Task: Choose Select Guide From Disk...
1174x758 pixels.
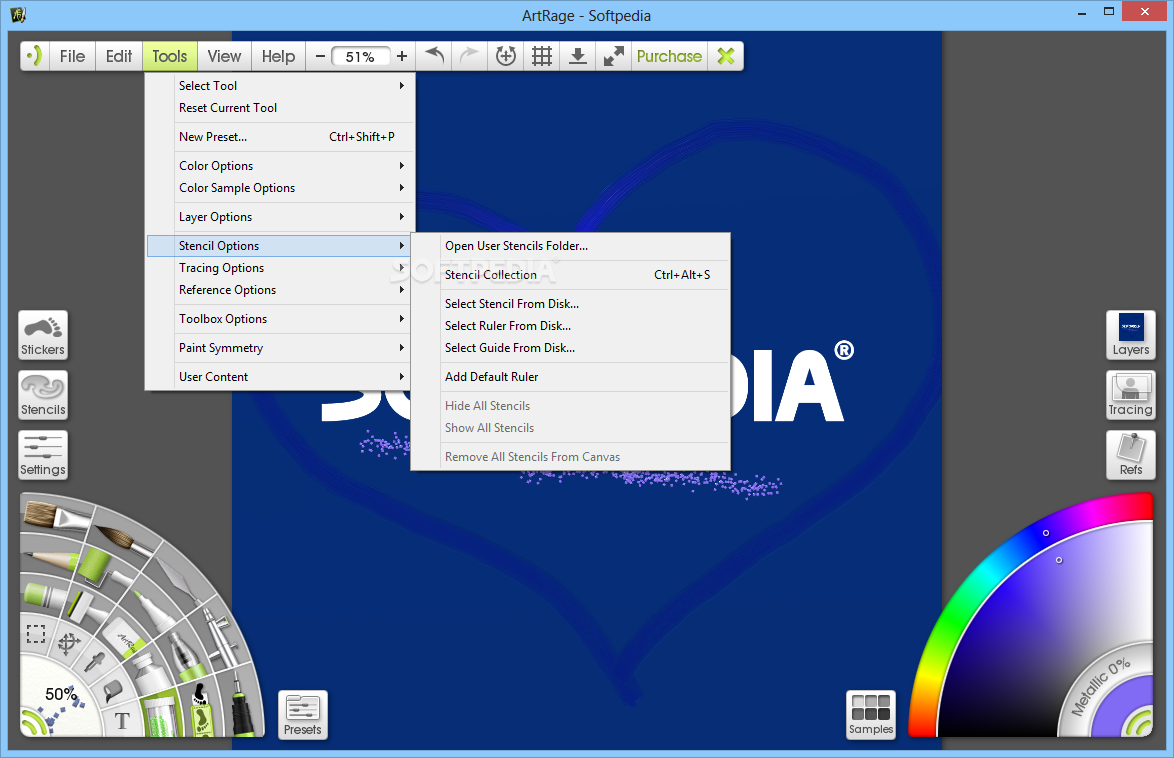Action: tap(571, 348)
